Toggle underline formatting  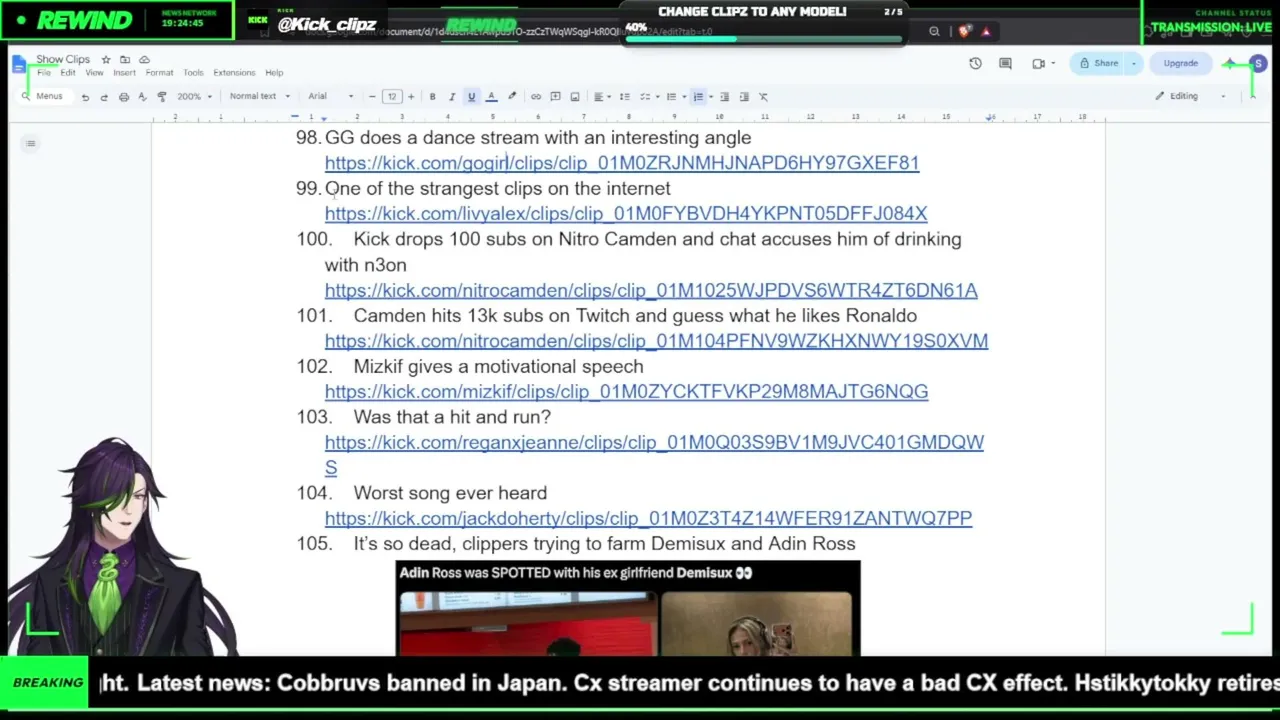[471, 97]
